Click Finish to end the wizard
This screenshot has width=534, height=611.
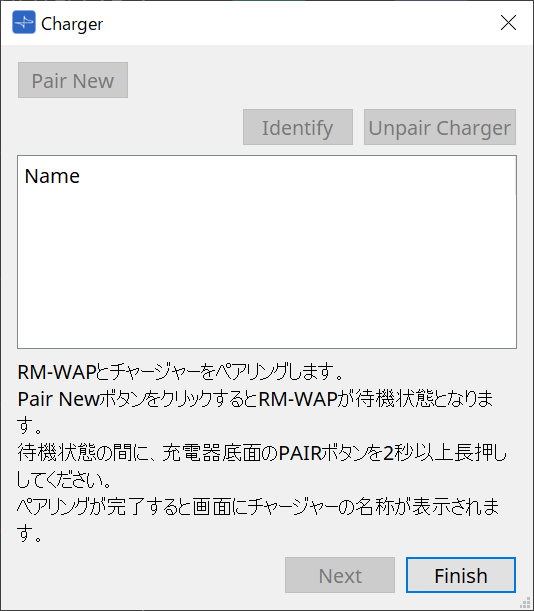(x=461, y=575)
